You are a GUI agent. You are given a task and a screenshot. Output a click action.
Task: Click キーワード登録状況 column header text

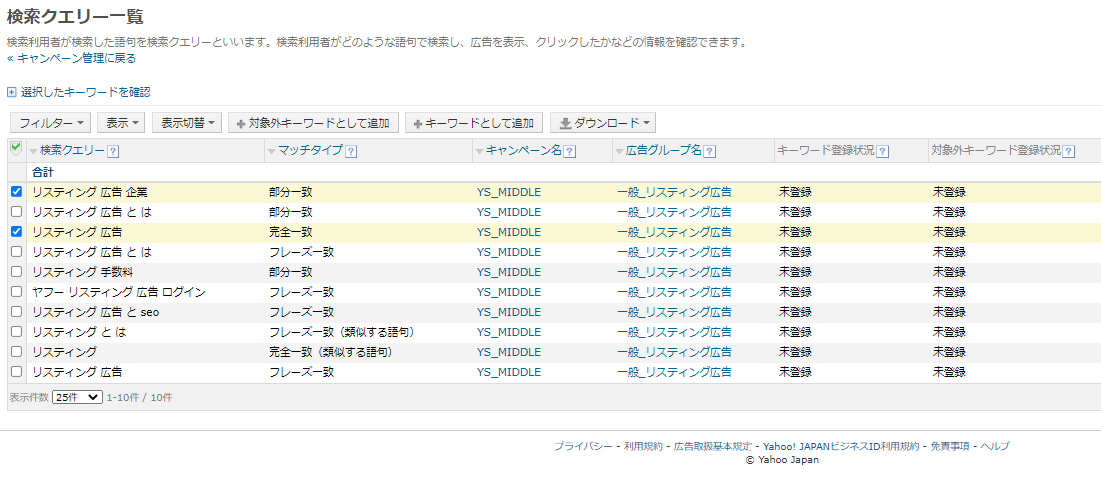pyautogui.click(x=826, y=150)
